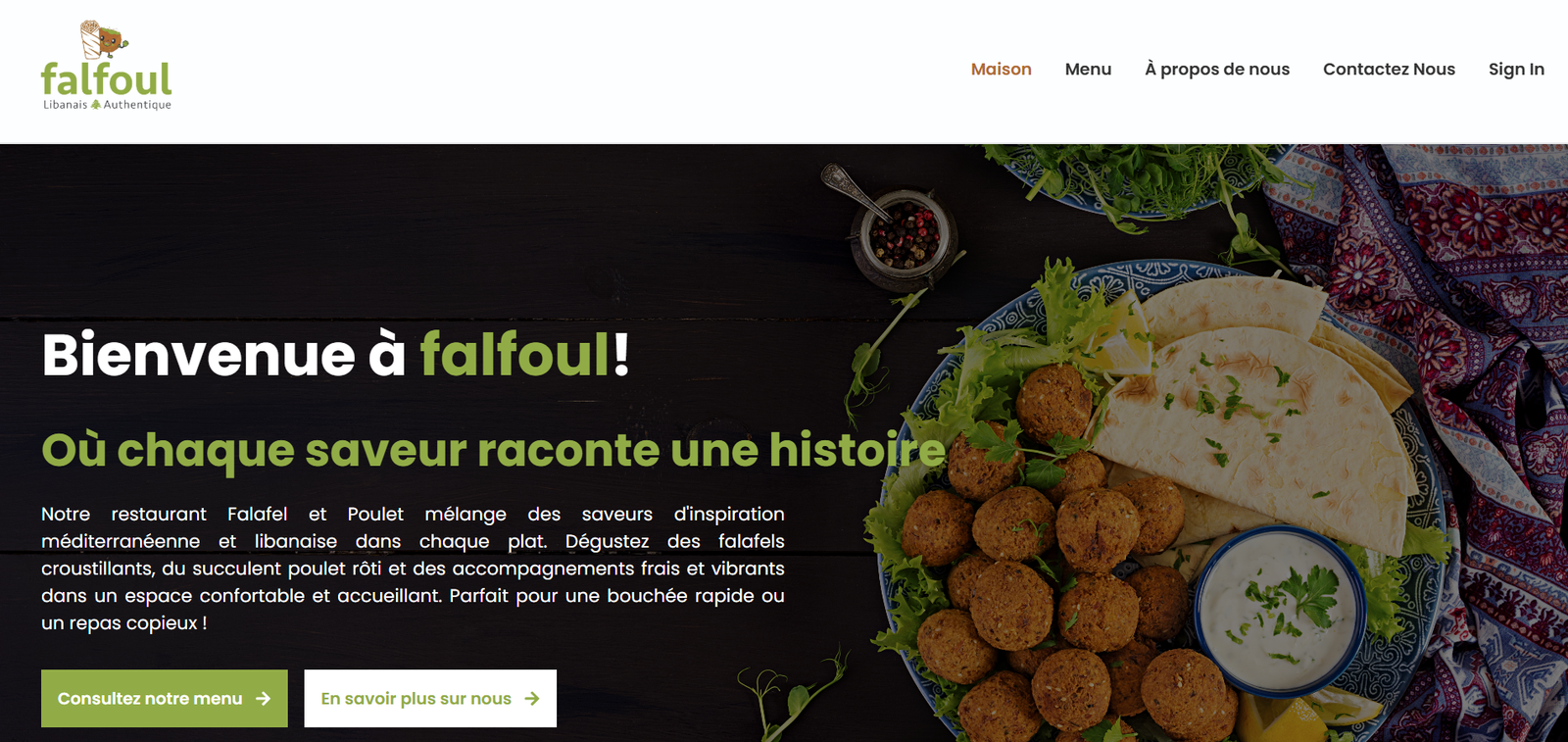Click the Où chaque saveur subheading
Screen dimensions: 1568x742
coord(493,450)
